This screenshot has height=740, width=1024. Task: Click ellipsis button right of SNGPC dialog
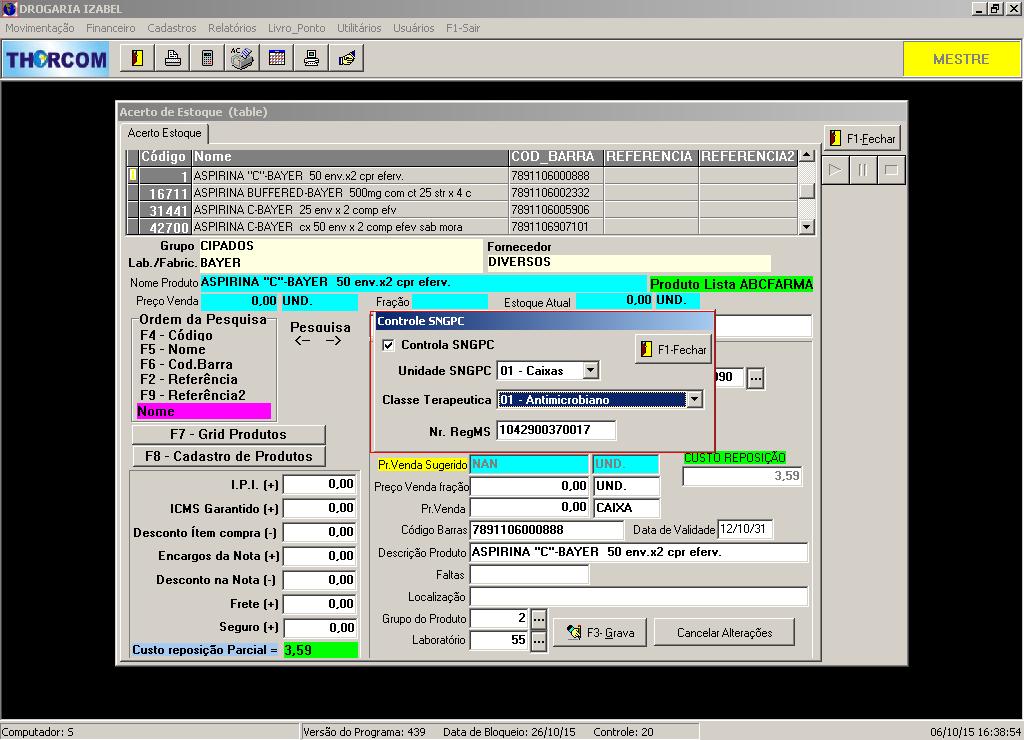click(756, 378)
